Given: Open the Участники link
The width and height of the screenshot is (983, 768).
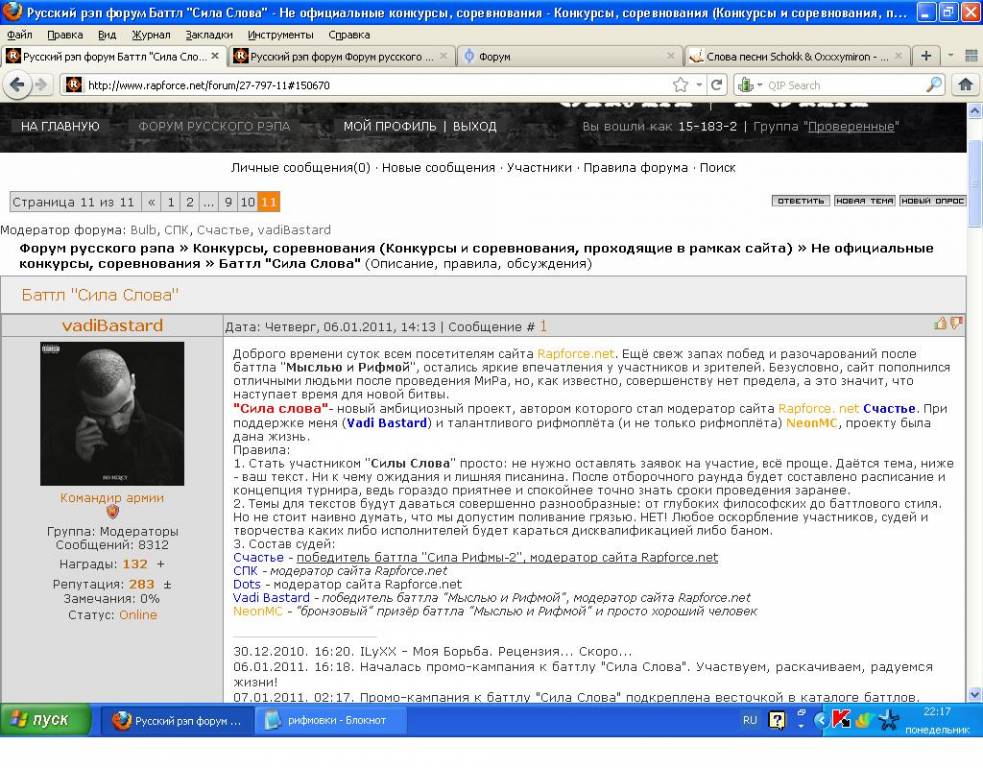Looking at the screenshot, I should pos(539,167).
